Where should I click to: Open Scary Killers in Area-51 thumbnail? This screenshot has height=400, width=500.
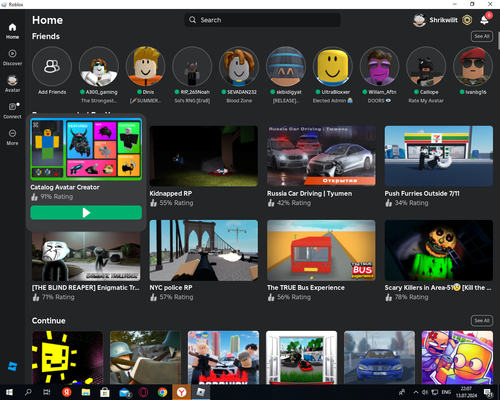point(439,250)
